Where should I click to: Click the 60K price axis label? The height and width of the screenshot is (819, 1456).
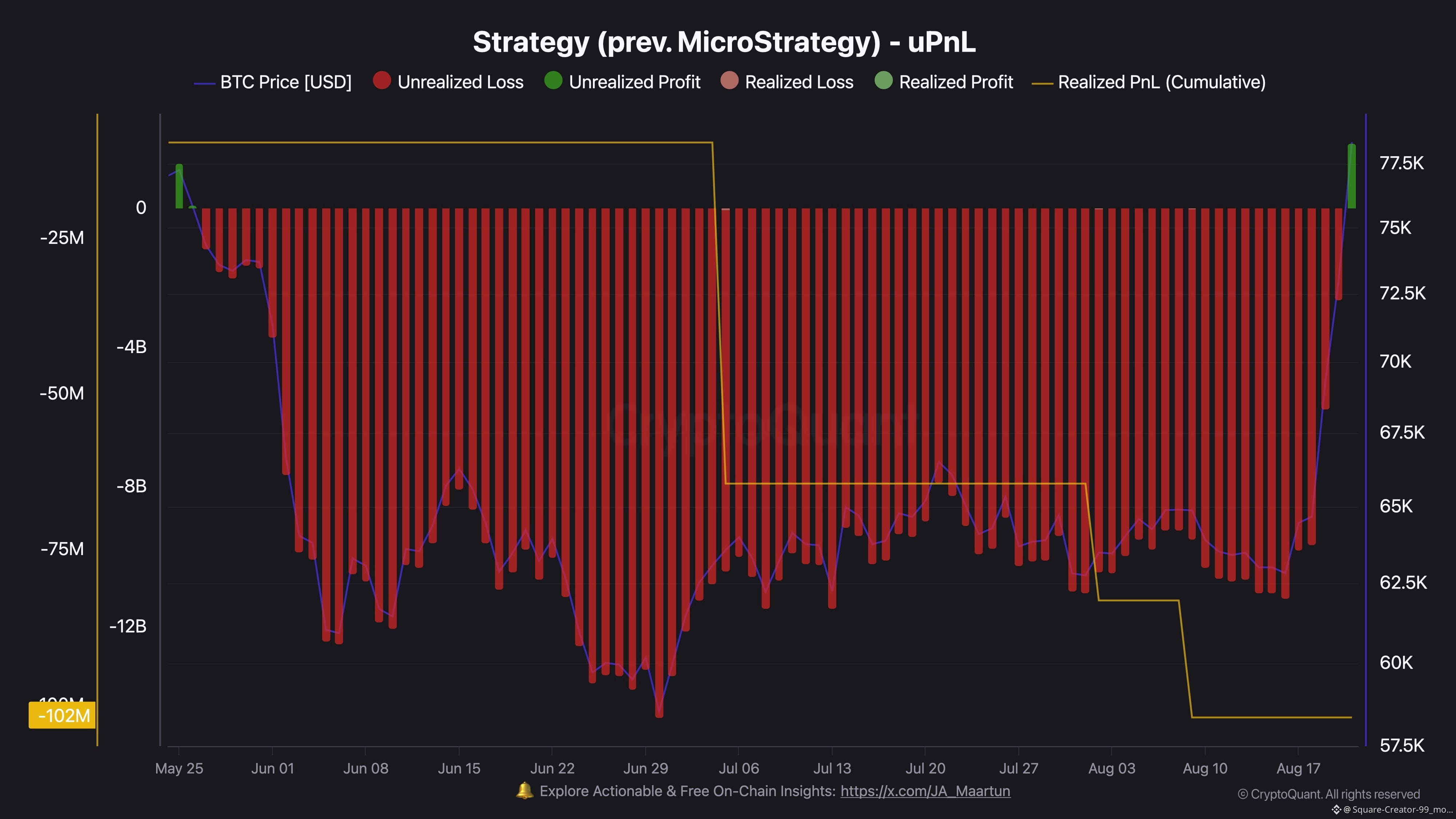point(1396,662)
